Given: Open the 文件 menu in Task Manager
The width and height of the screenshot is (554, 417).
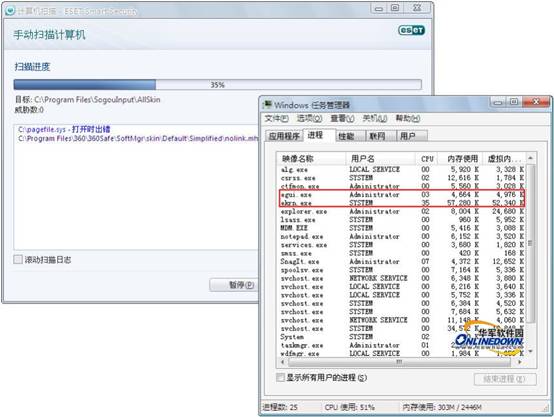Looking at the screenshot, I should pos(276,118).
